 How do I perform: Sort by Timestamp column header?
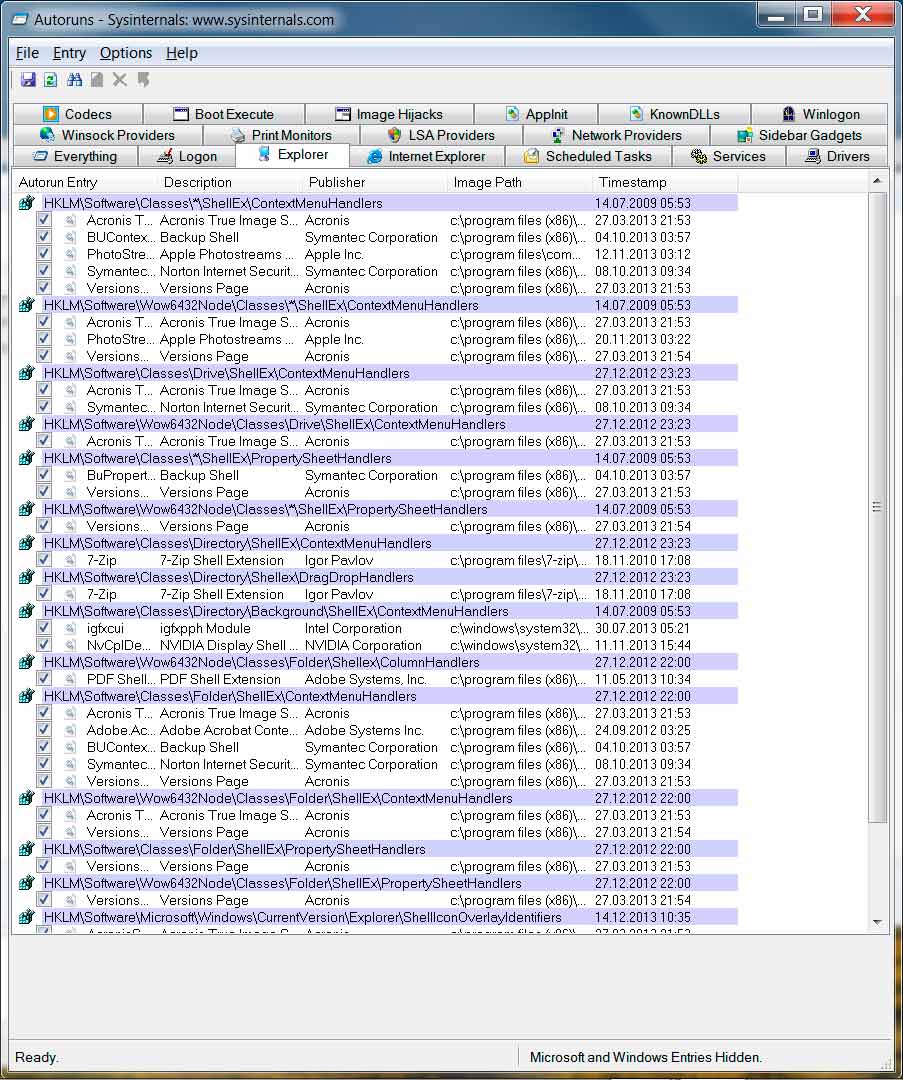point(665,183)
